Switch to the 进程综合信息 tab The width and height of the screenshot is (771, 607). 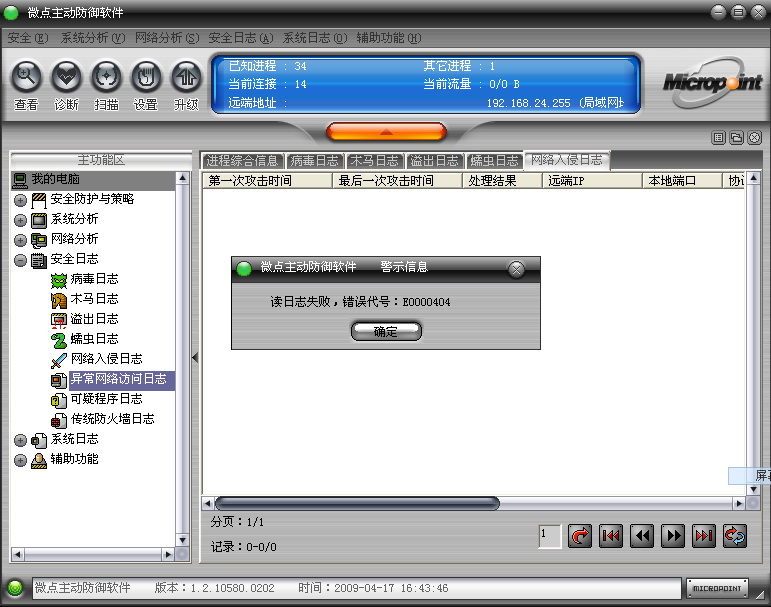(x=242, y=160)
